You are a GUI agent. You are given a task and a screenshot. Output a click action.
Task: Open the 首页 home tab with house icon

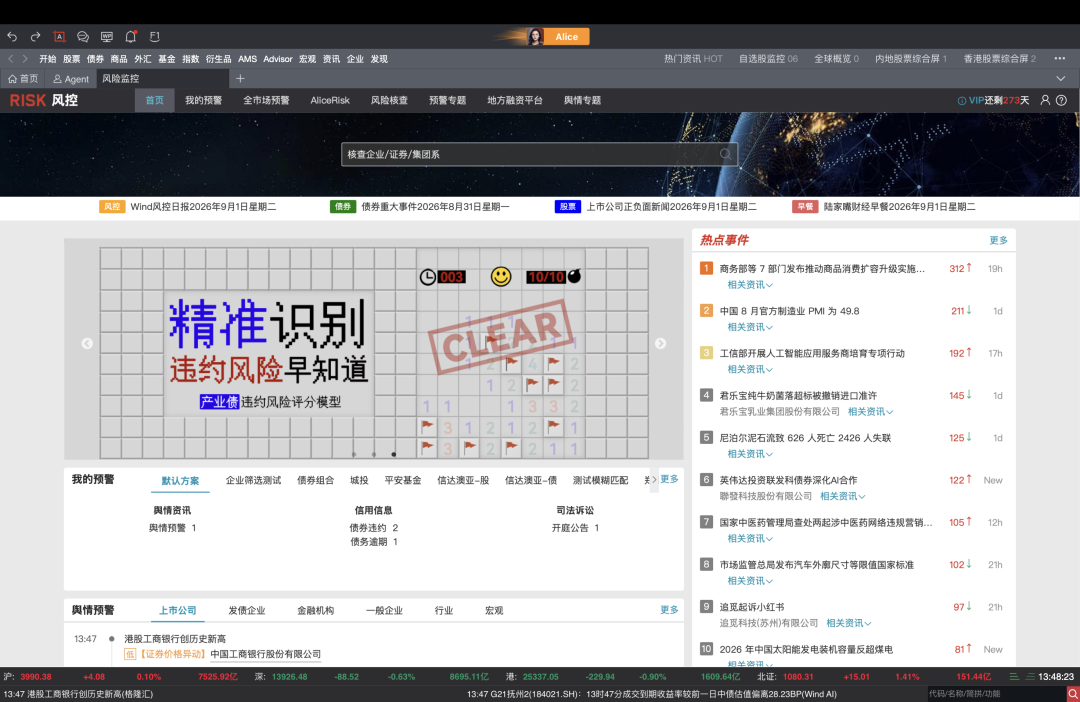[x=23, y=79]
